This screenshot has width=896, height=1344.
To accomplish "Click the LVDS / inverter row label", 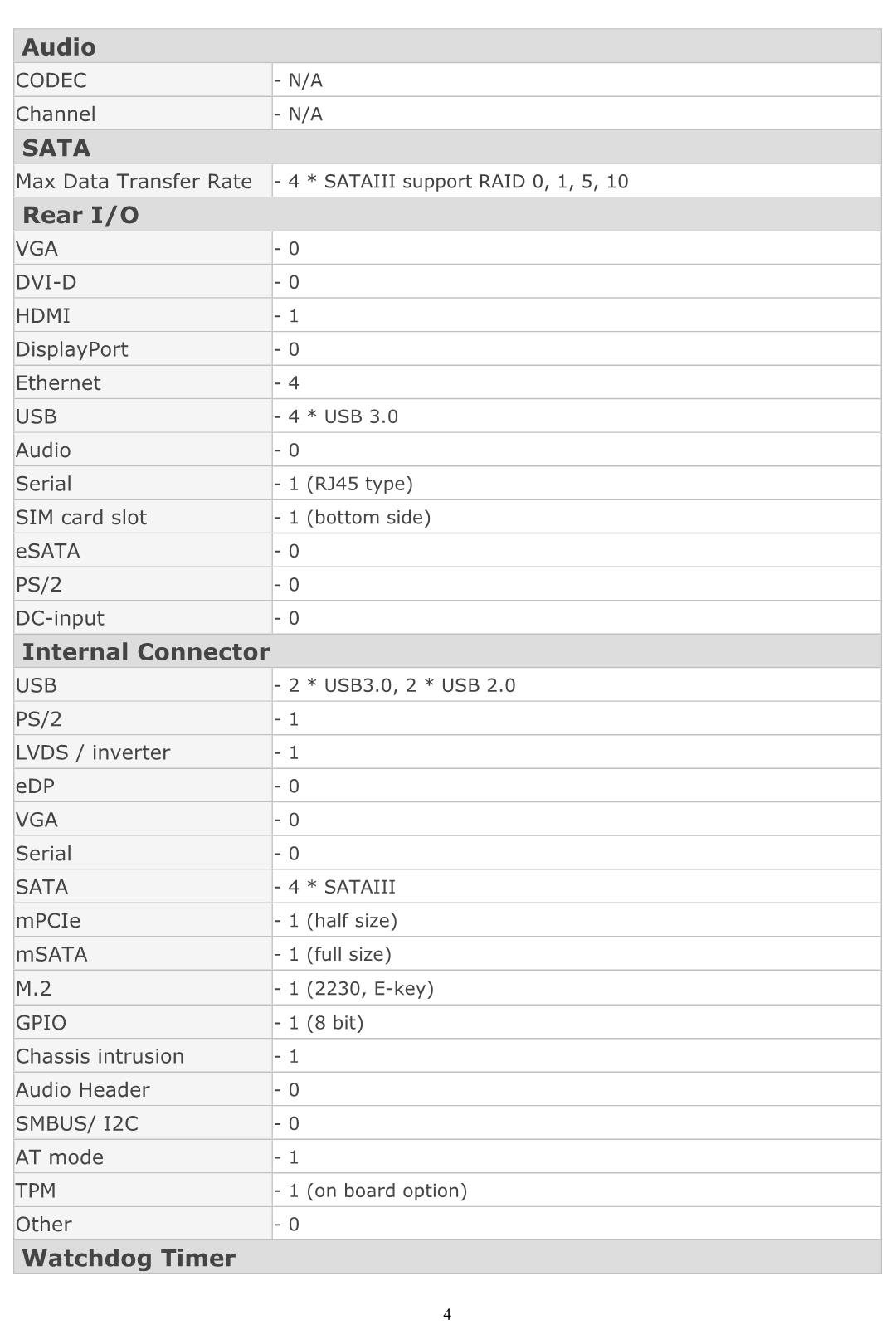I will click(x=93, y=752).
